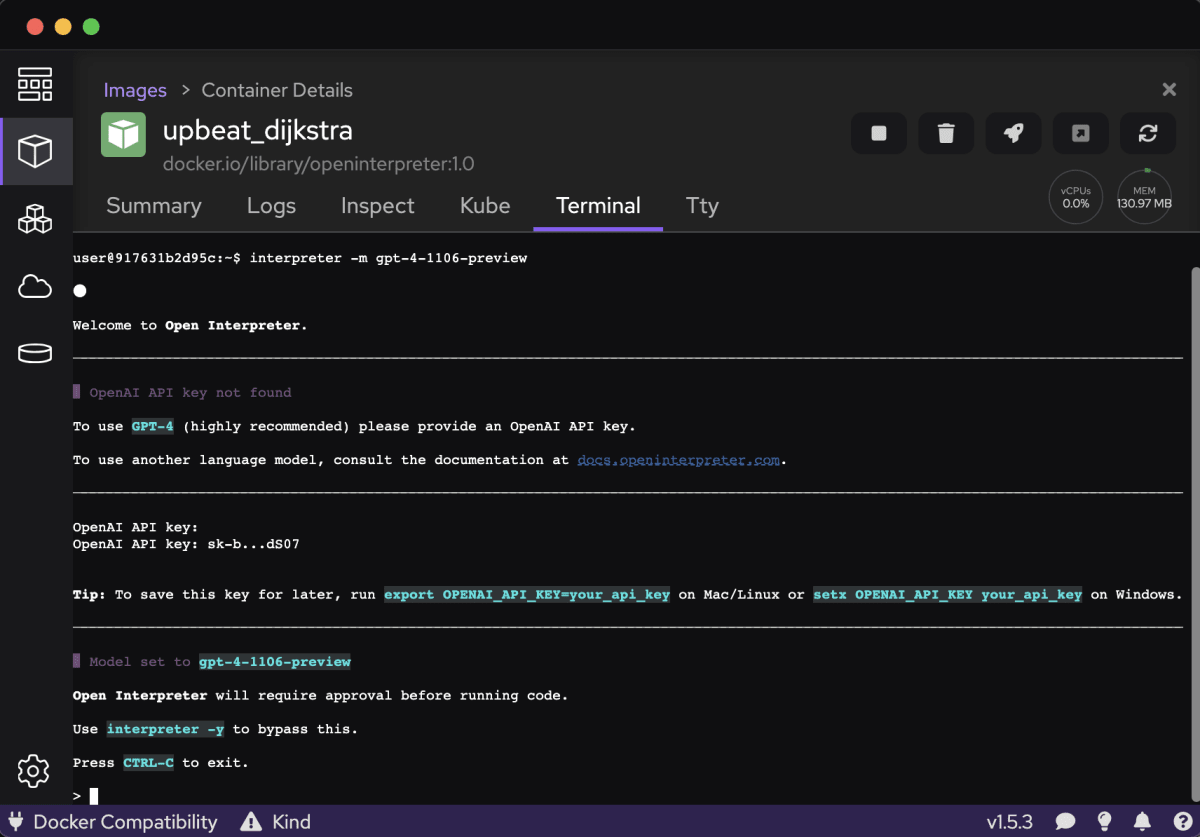Click highlighted 'setx OPENAI_API_KEY your_api_key' text
Screen dimensions: 1200x837
(948, 594)
